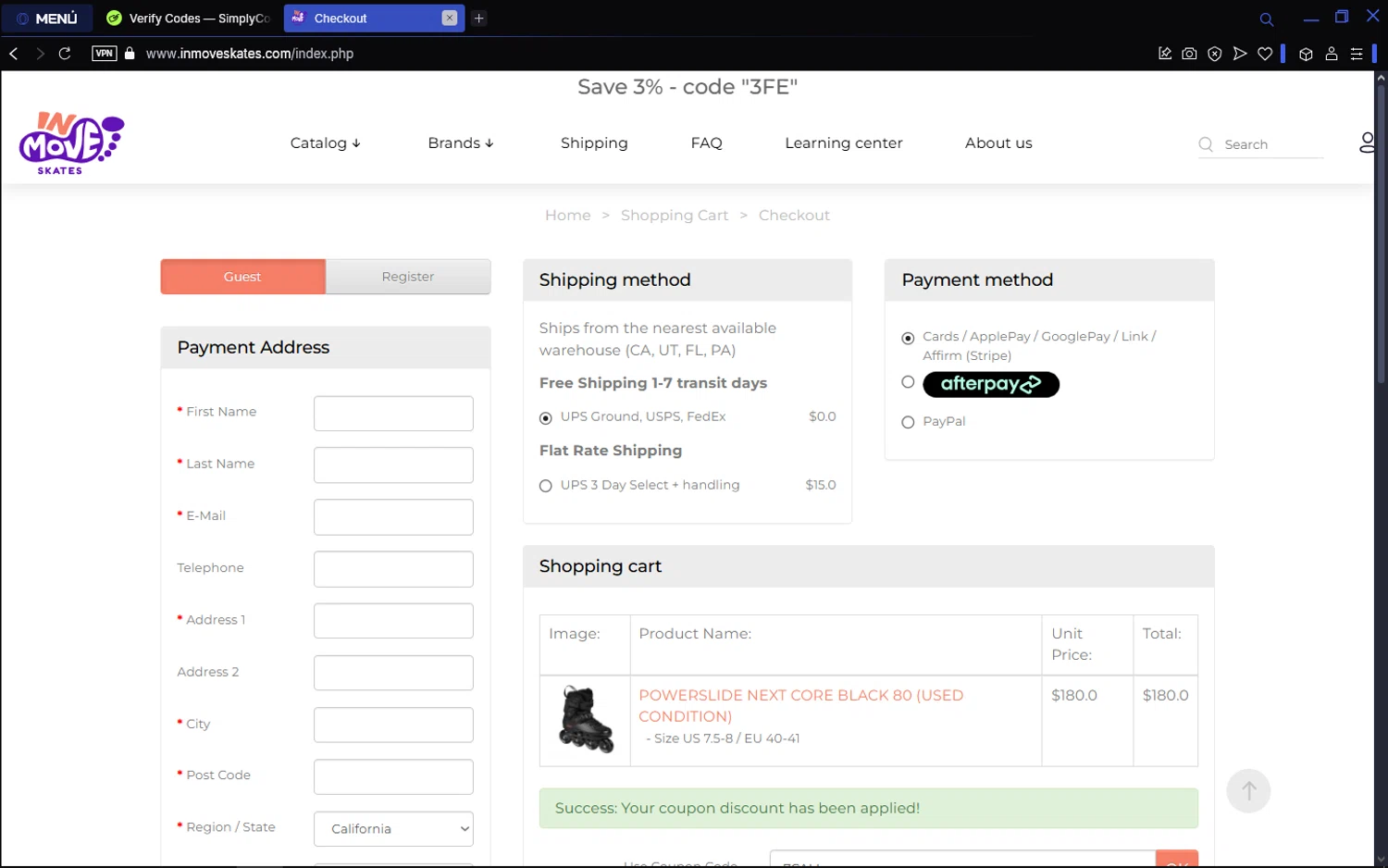
Task: Select the PayPal payment option
Action: (x=908, y=422)
